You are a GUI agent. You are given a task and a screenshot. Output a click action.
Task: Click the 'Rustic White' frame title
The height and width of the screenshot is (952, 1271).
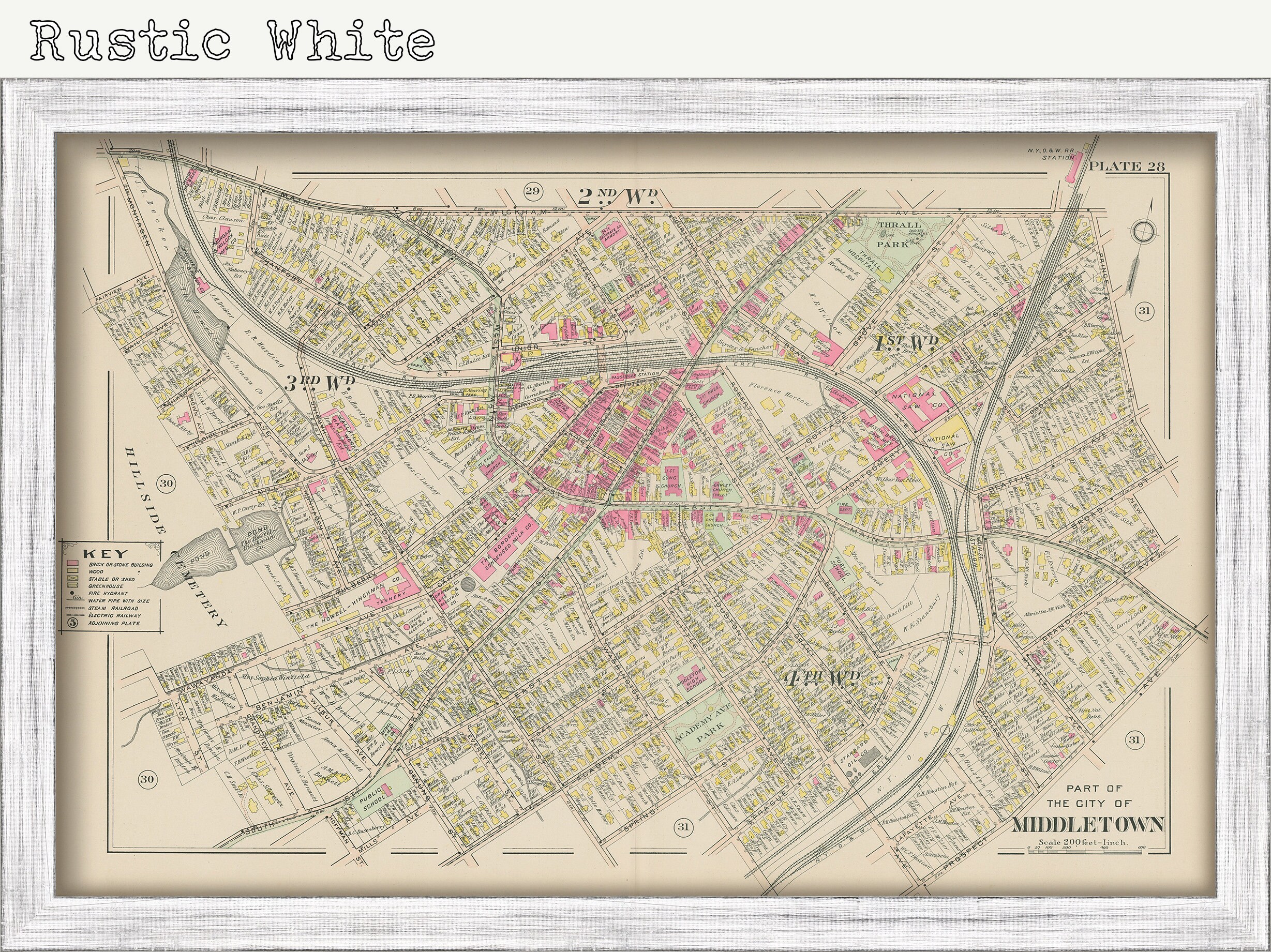click(233, 41)
